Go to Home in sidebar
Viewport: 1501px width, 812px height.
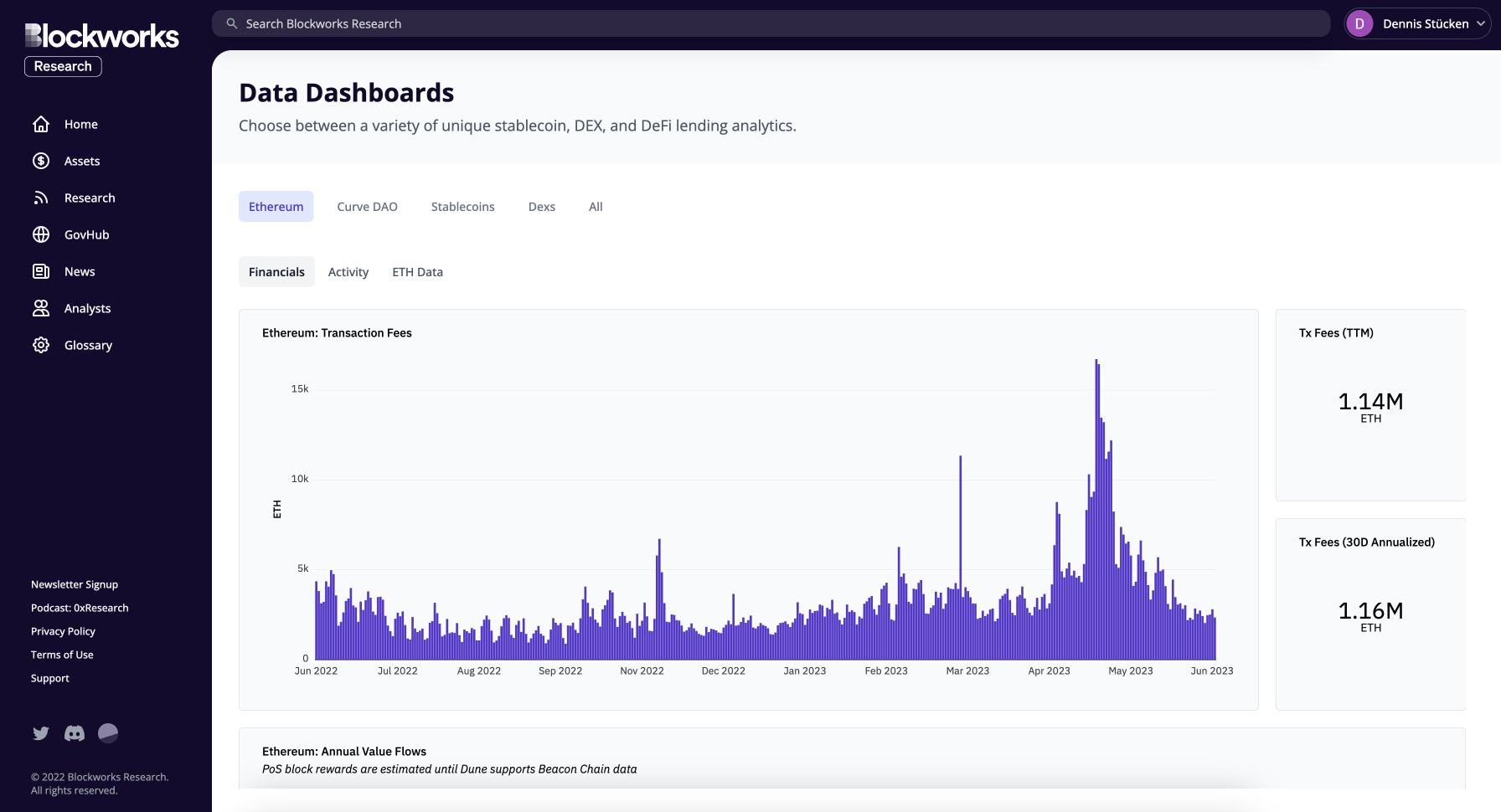81,124
